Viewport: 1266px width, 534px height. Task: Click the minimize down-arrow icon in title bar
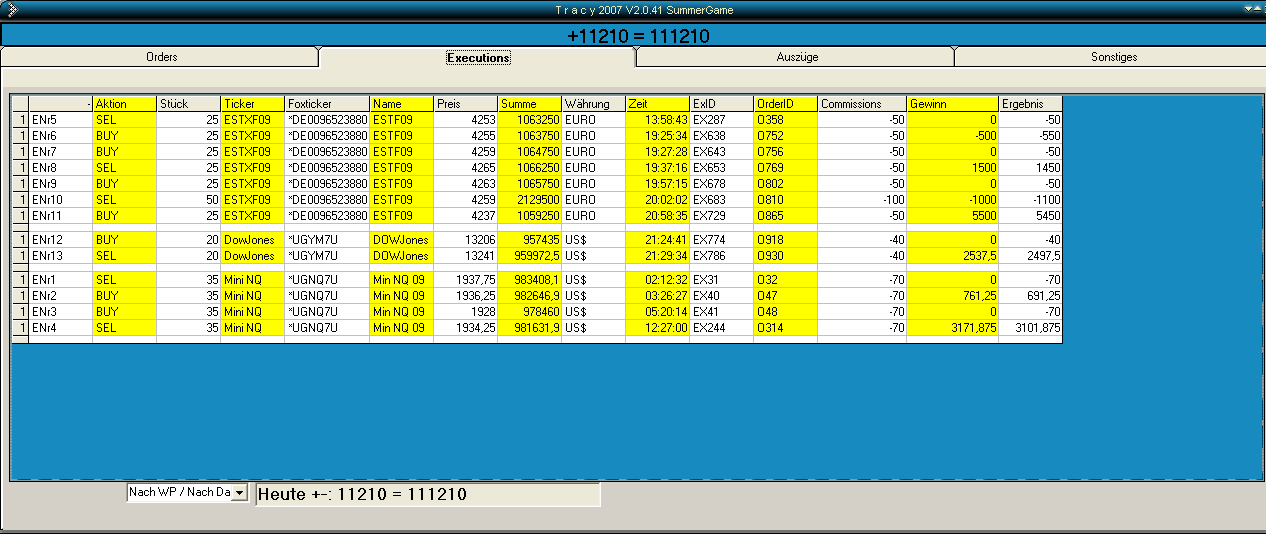click(x=1247, y=9)
